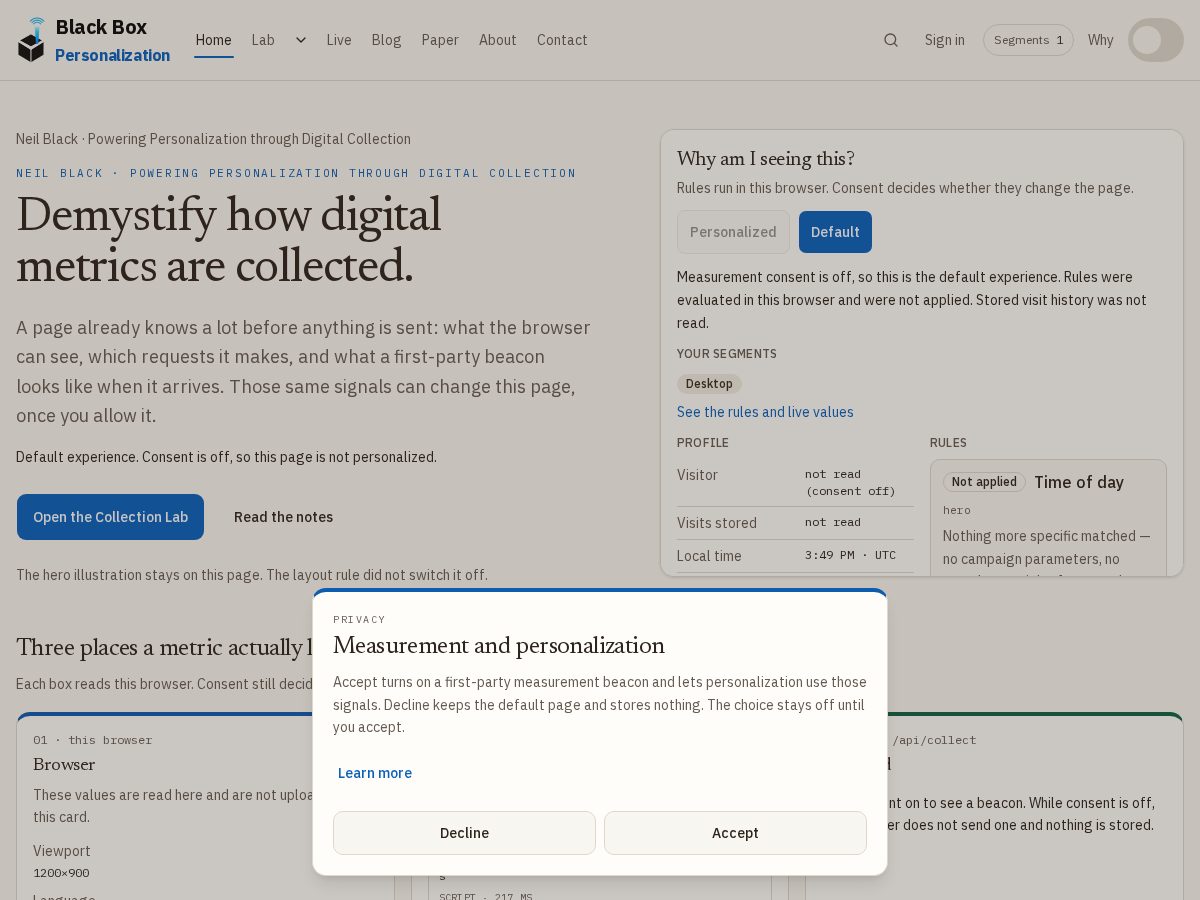Viewport: 1200px width, 900px height.
Task: Click the Why link in the header
Action: pyautogui.click(x=1100, y=40)
